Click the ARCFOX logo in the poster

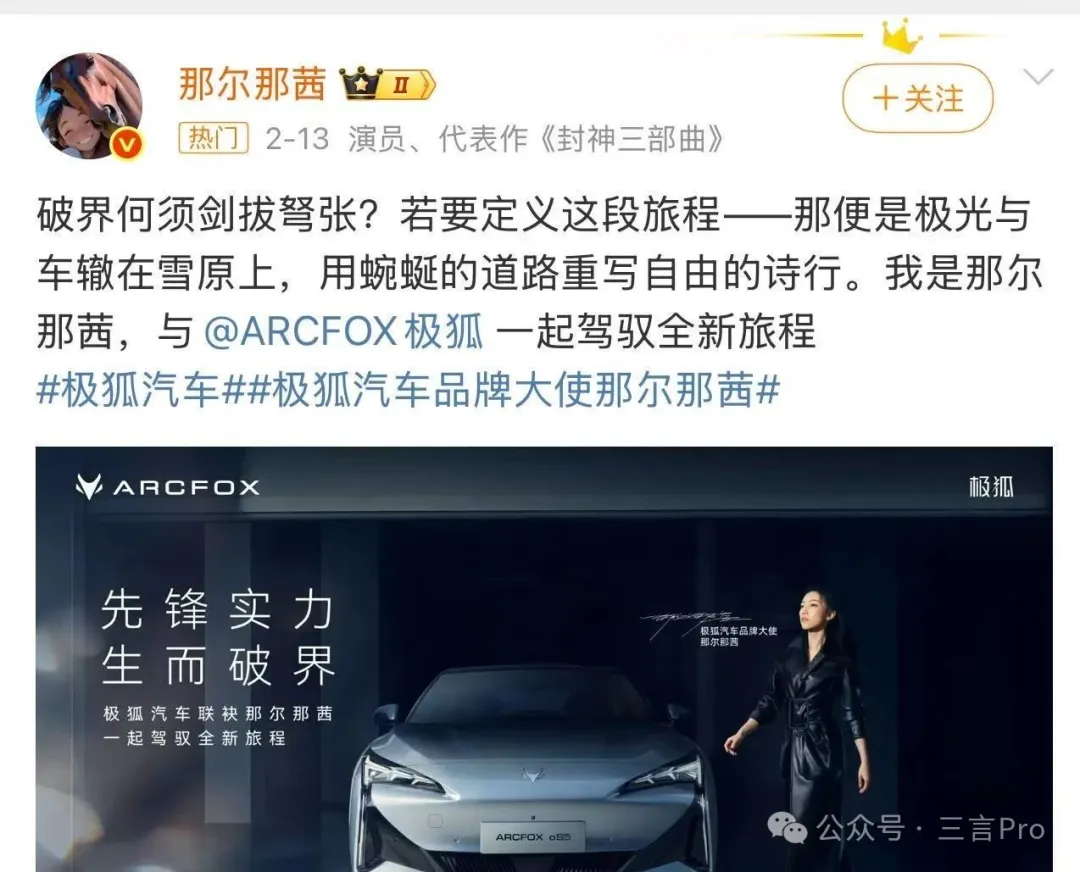point(167,487)
